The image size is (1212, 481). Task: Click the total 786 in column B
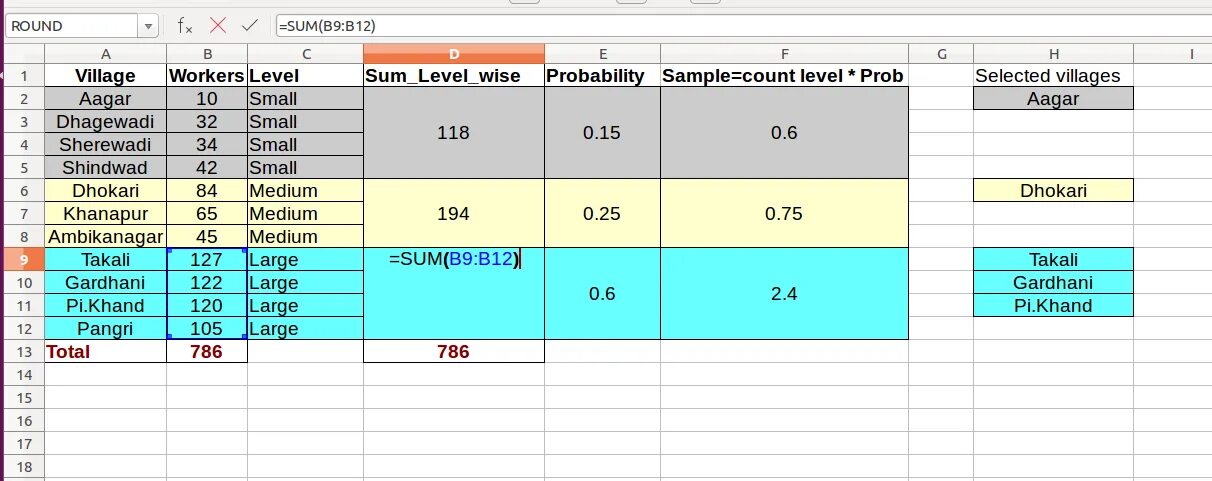point(207,352)
